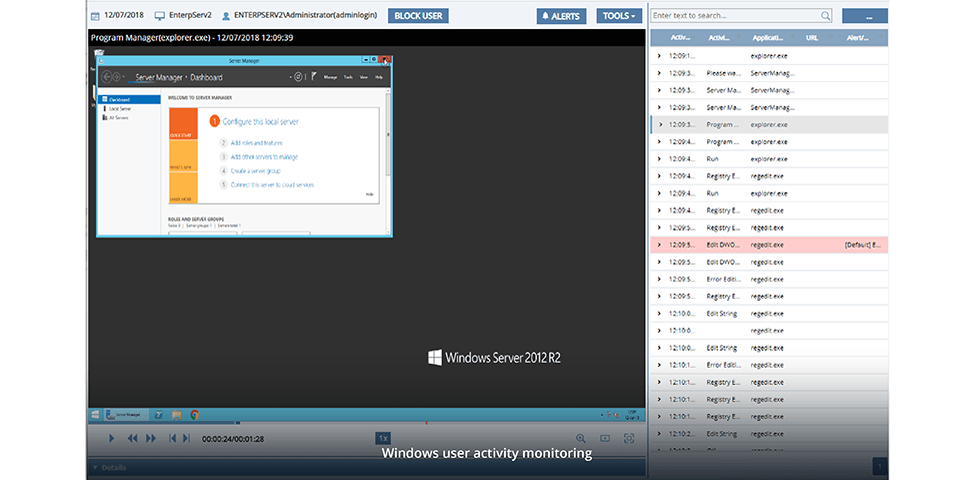The height and width of the screenshot is (480, 975).
Task: Open the 1x playback speed selector
Action: (383, 438)
